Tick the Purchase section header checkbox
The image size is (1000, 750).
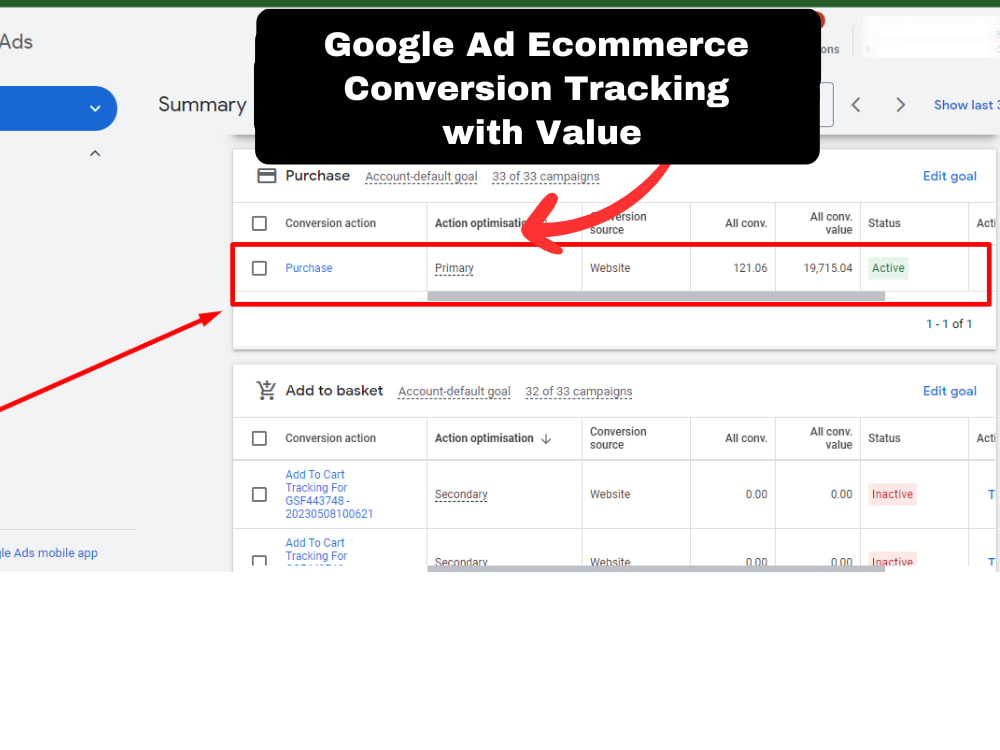pos(259,223)
